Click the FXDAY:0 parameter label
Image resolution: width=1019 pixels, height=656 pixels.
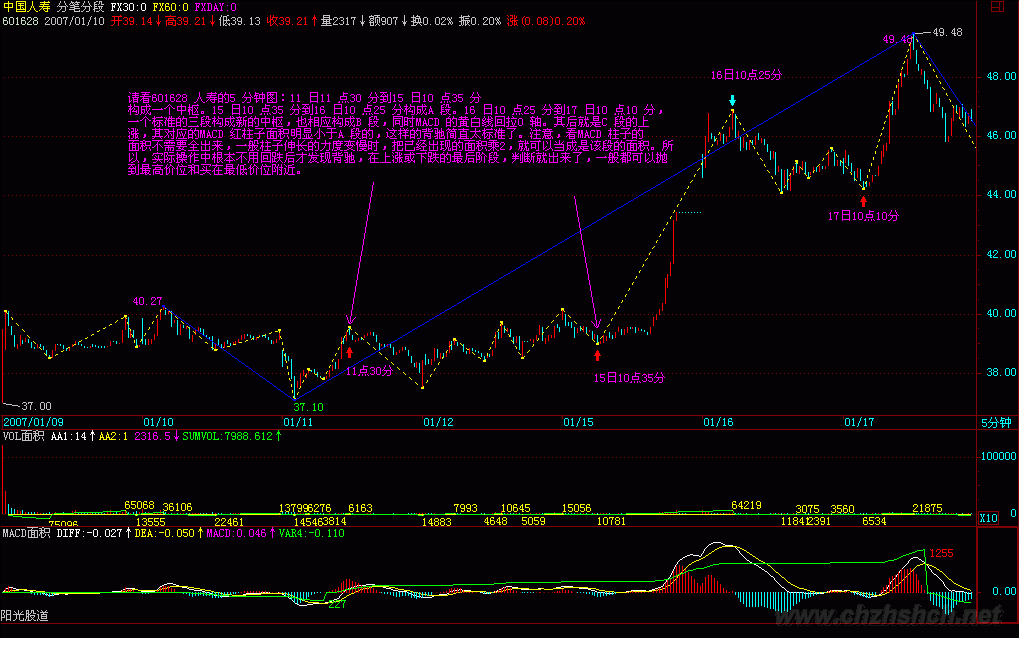[216, 7]
